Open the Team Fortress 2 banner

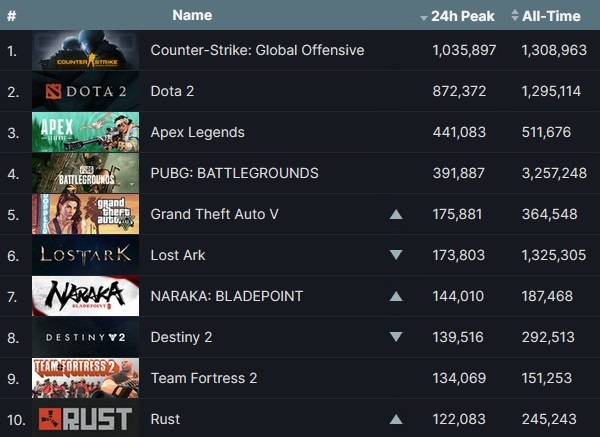[x=85, y=379]
